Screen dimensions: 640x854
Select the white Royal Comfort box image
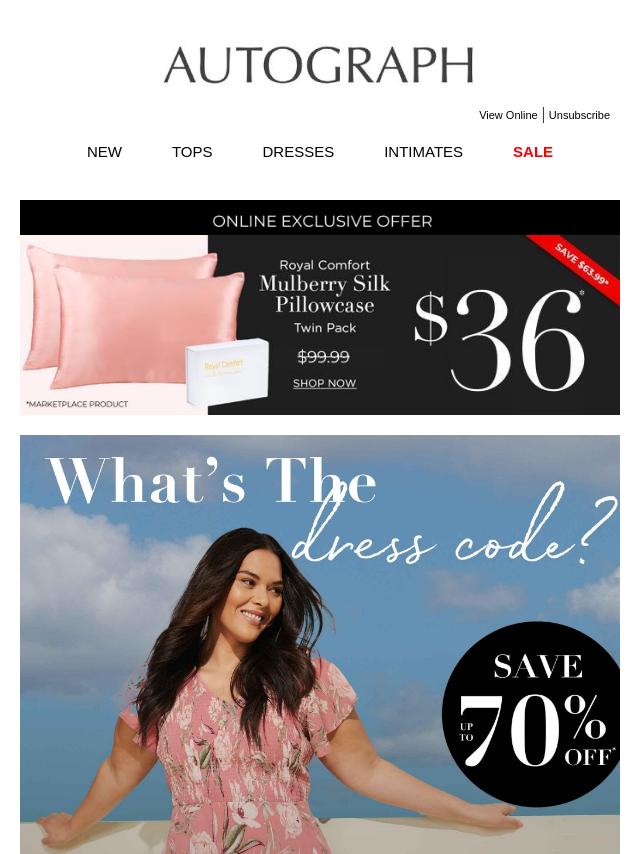[227, 370]
